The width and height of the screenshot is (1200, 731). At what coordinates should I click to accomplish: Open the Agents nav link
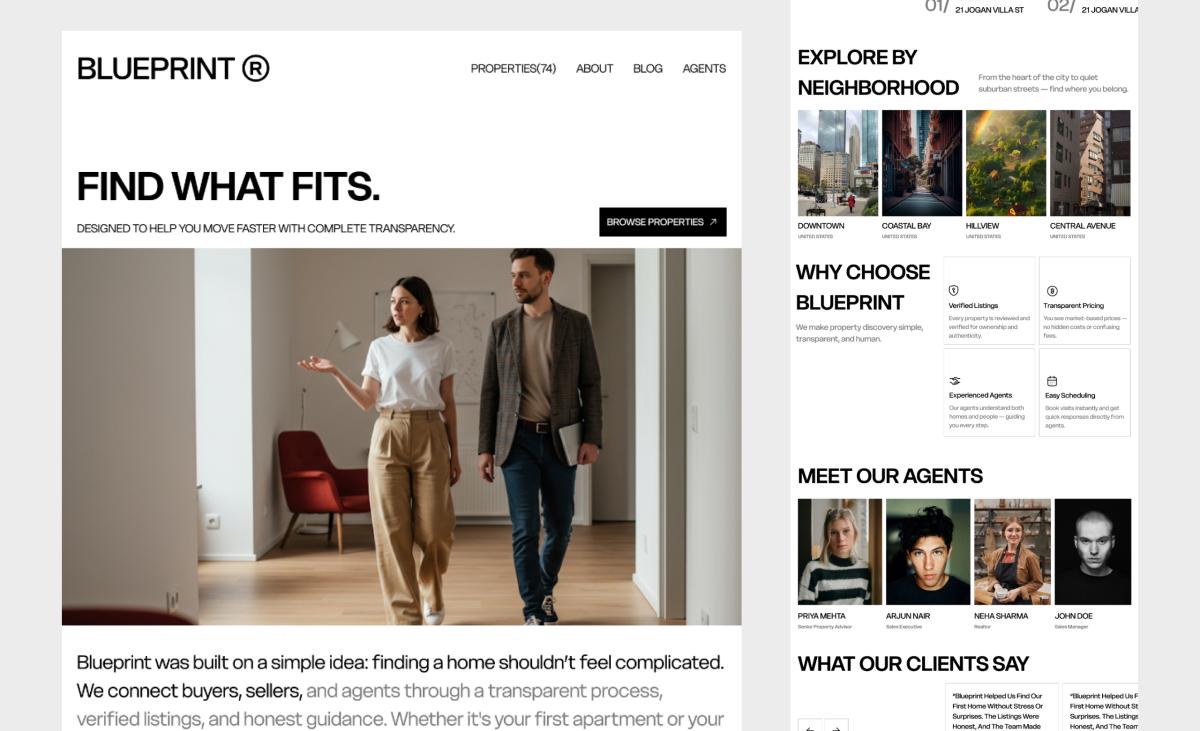click(x=704, y=69)
